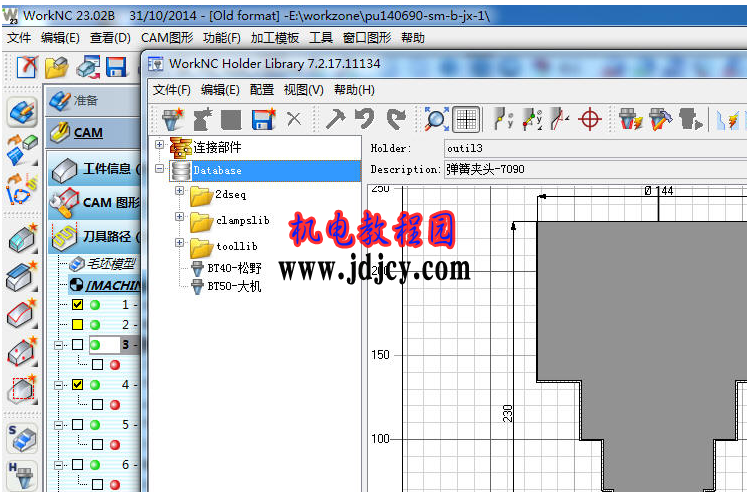
Task: Toggle the checkbox for toolpath 6
Action: click(78, 464)
